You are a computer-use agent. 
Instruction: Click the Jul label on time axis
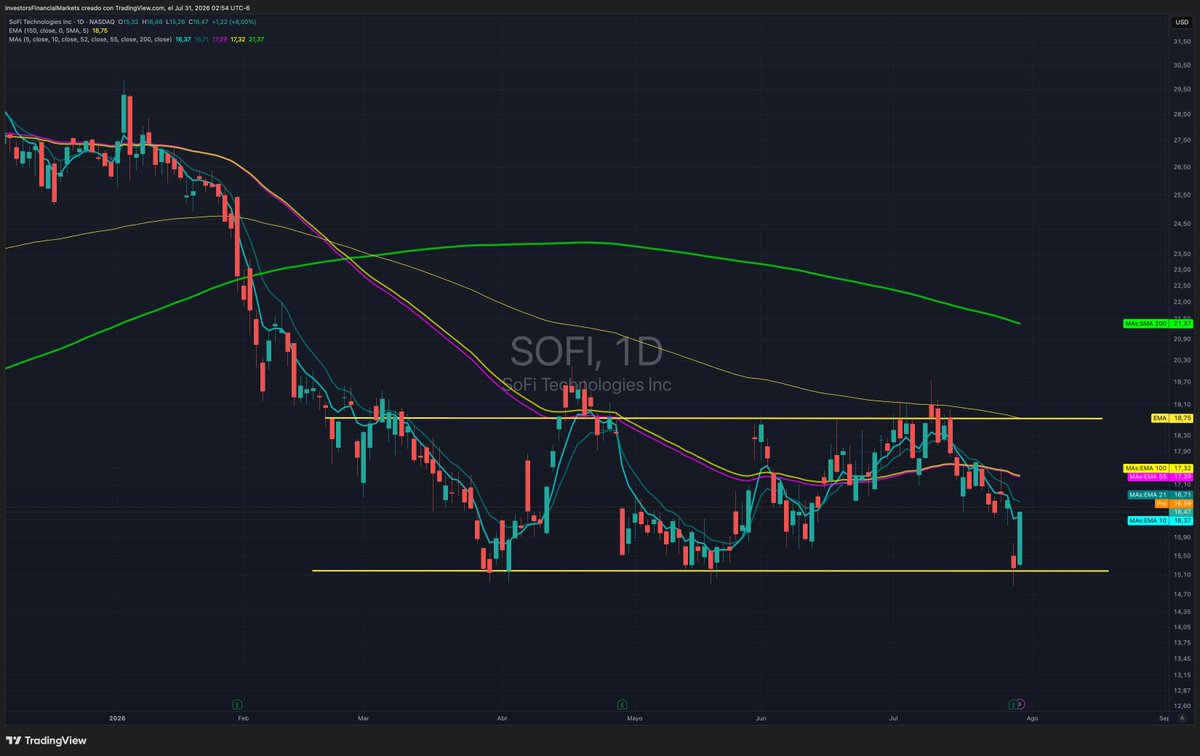coord(894,718)
